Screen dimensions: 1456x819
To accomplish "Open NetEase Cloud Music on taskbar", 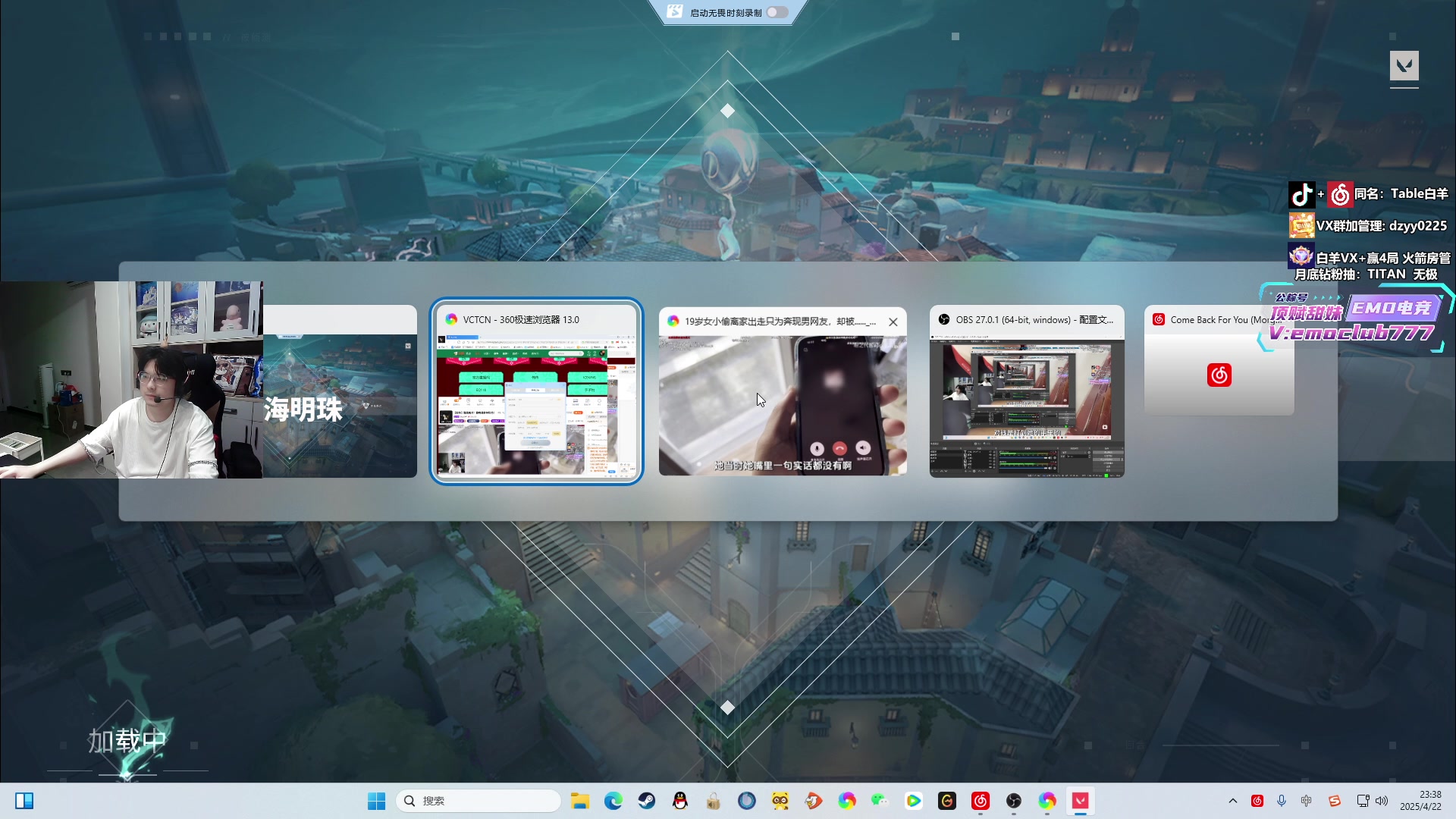I will (981, 801).
